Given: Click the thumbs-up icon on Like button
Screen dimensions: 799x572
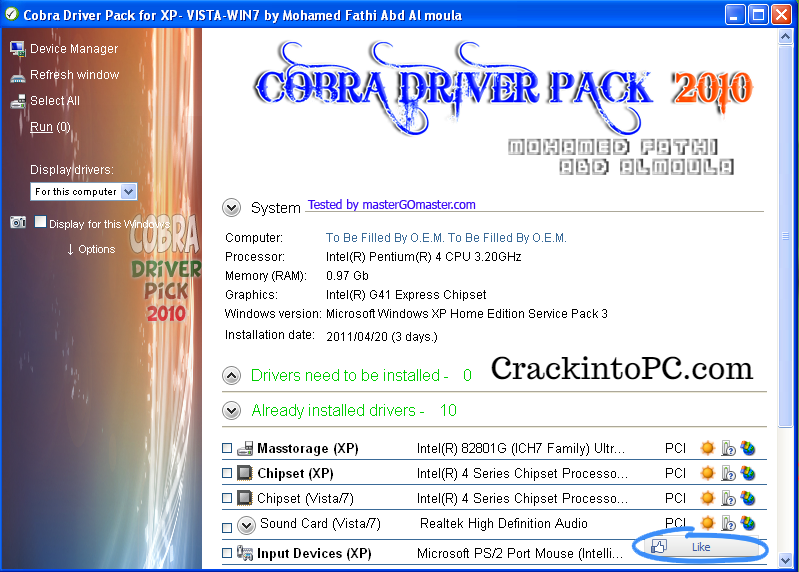Looking at the screenshot, I should (658, 547).
